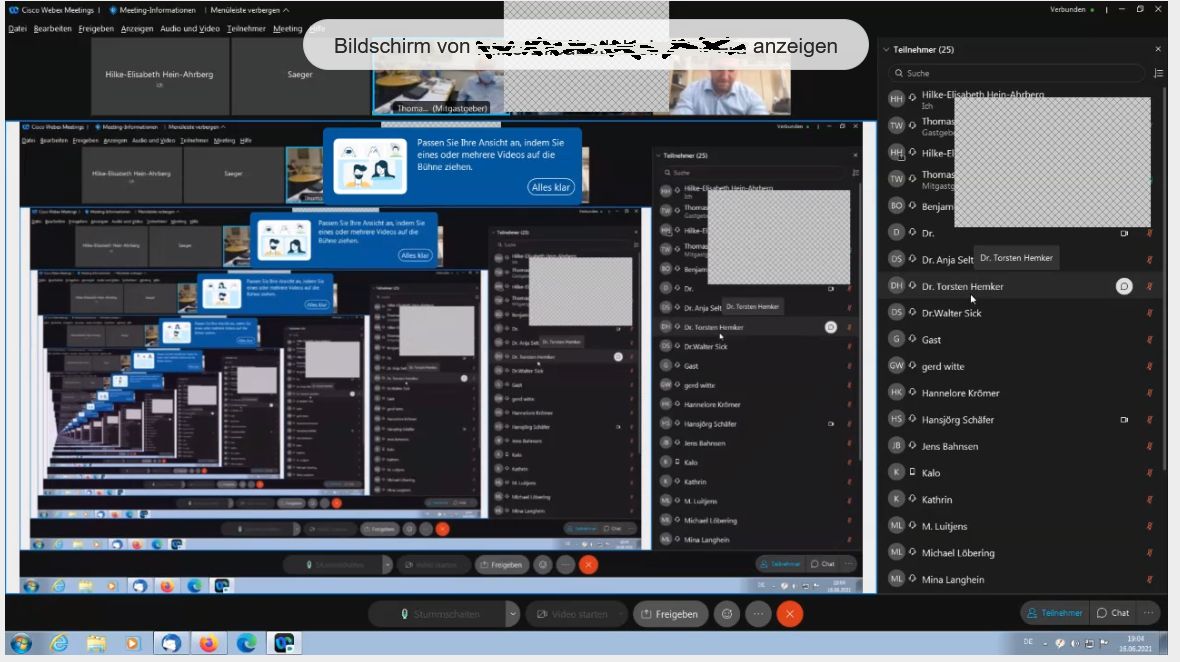Open the Audio und Video menu
Screen dimensions: 1180x662
click(x=190, y=29)
